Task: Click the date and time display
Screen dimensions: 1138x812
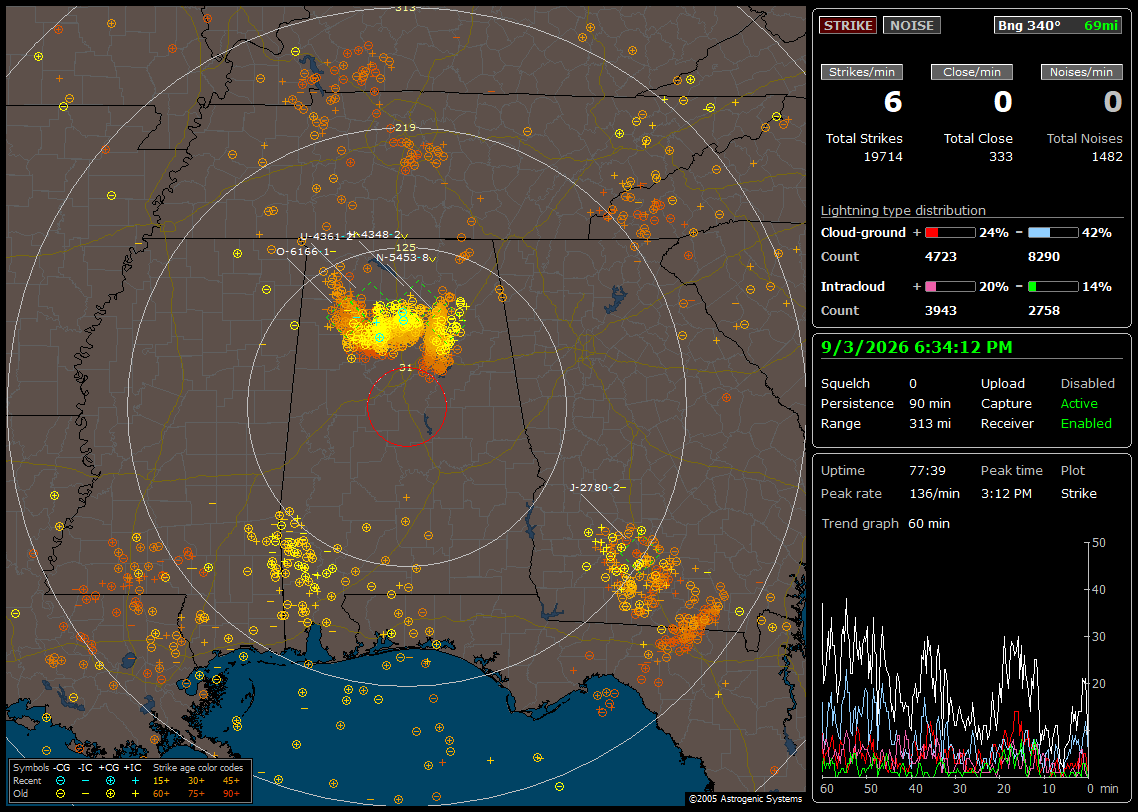Action: coord(916,348)
